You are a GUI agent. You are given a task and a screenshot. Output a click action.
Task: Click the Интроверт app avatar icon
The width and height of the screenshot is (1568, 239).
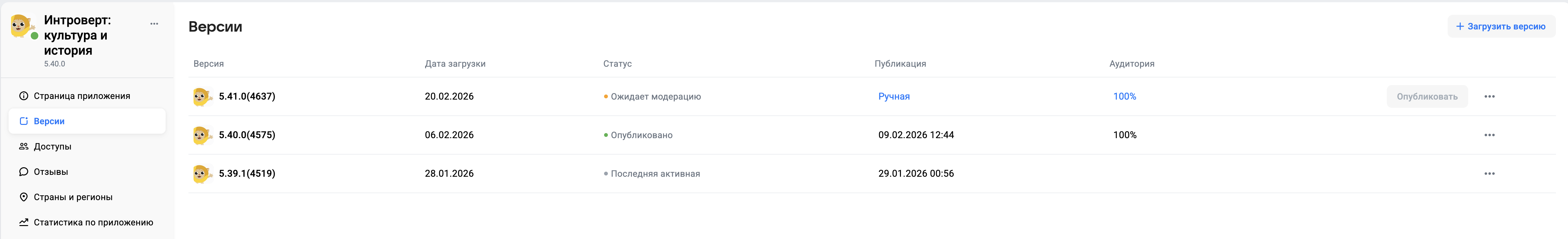[21, 26]
